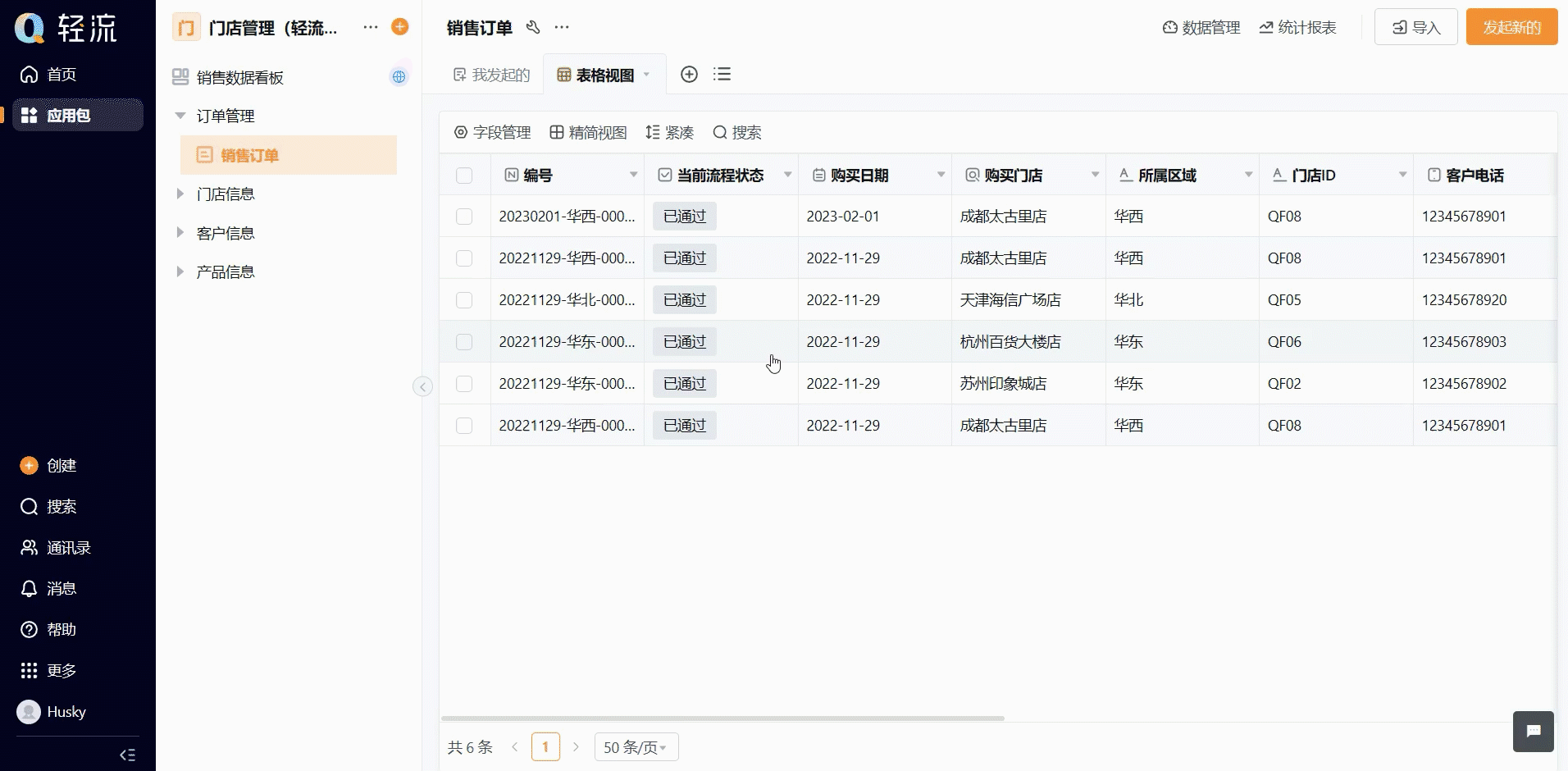This screenshot has width=1568, height=771.
Task: Open 购买日期 column dropdown arrow
Action: (x=941, y=175)
